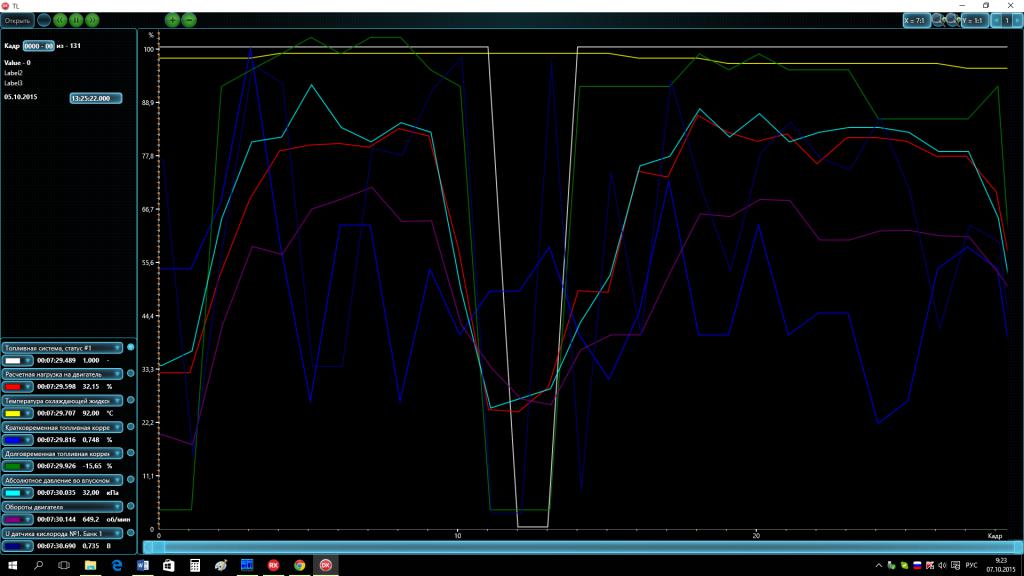Click the X = 7:1 scale button

point(915,19)
